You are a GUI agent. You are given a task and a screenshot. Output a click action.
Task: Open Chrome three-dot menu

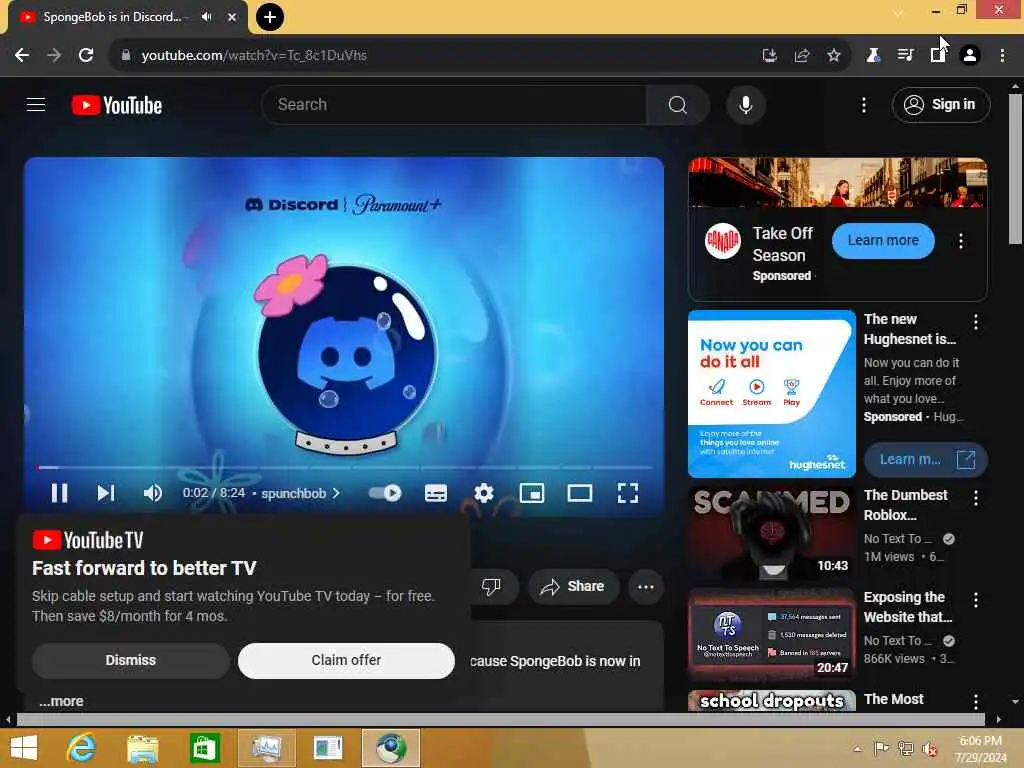[1002, 56]
